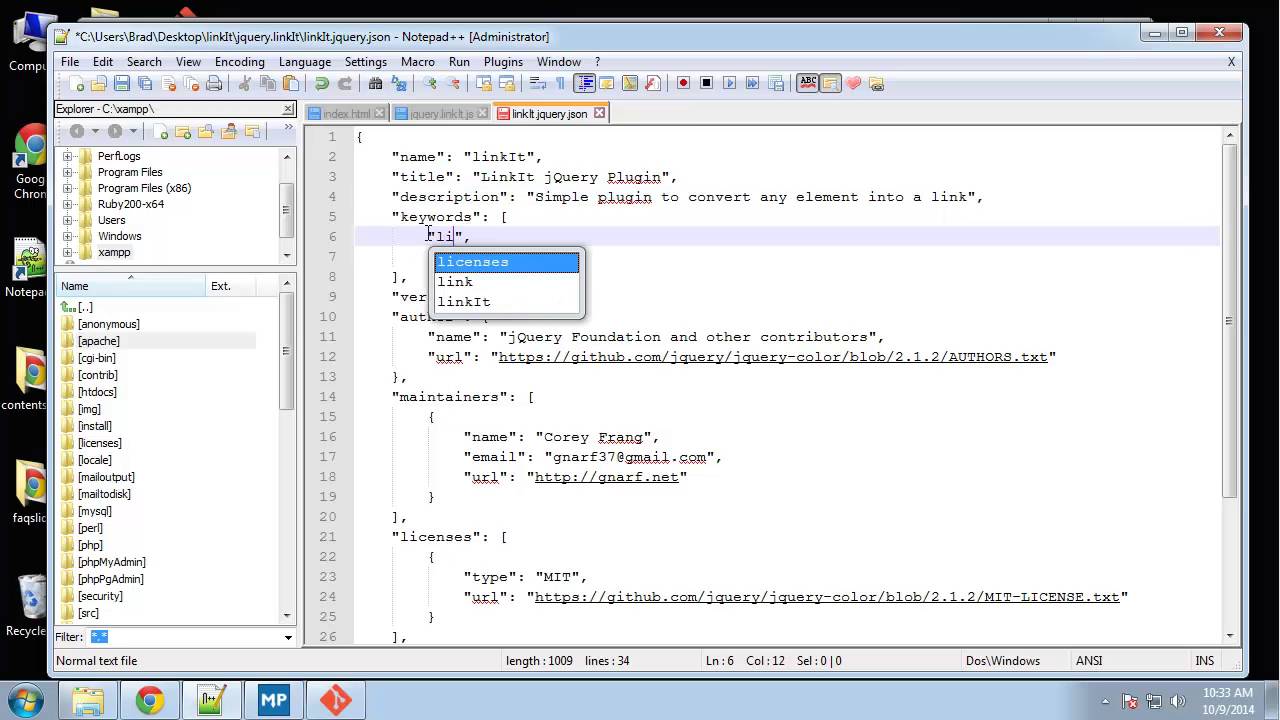Open Chrome from the Windows taskbar
1280x720 pixels.
pos(150,700)
